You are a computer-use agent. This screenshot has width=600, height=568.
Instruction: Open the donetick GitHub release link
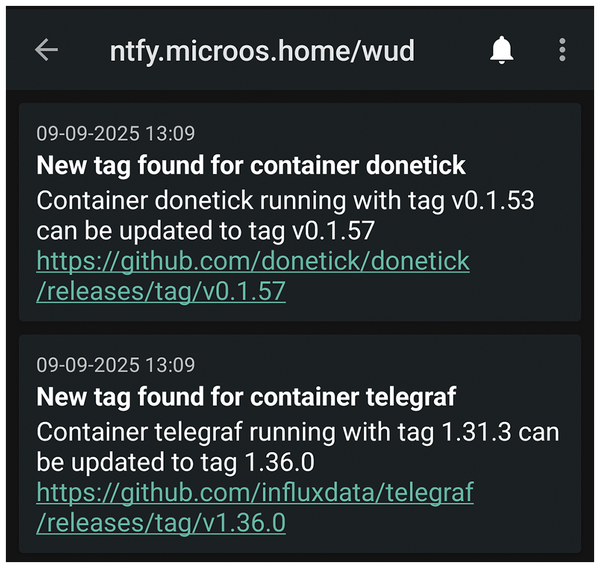pos(253,262)
